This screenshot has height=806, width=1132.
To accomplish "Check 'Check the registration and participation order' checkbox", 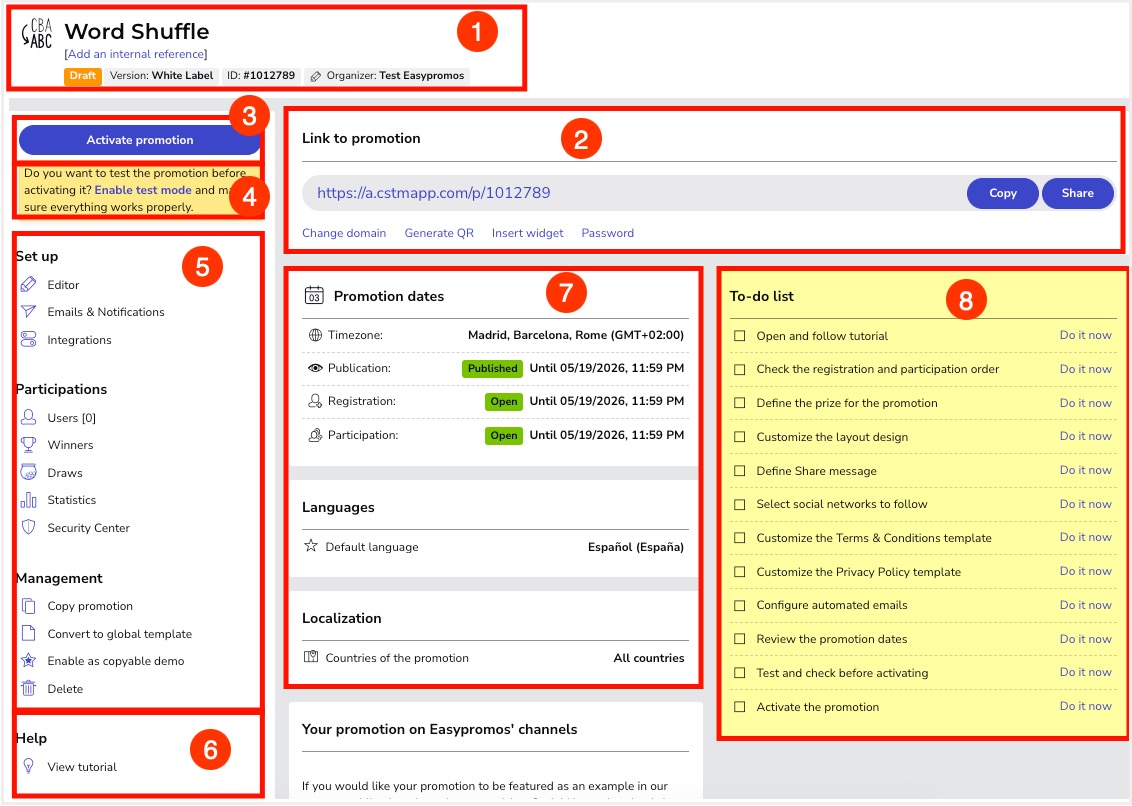I will tap(739, 370).
